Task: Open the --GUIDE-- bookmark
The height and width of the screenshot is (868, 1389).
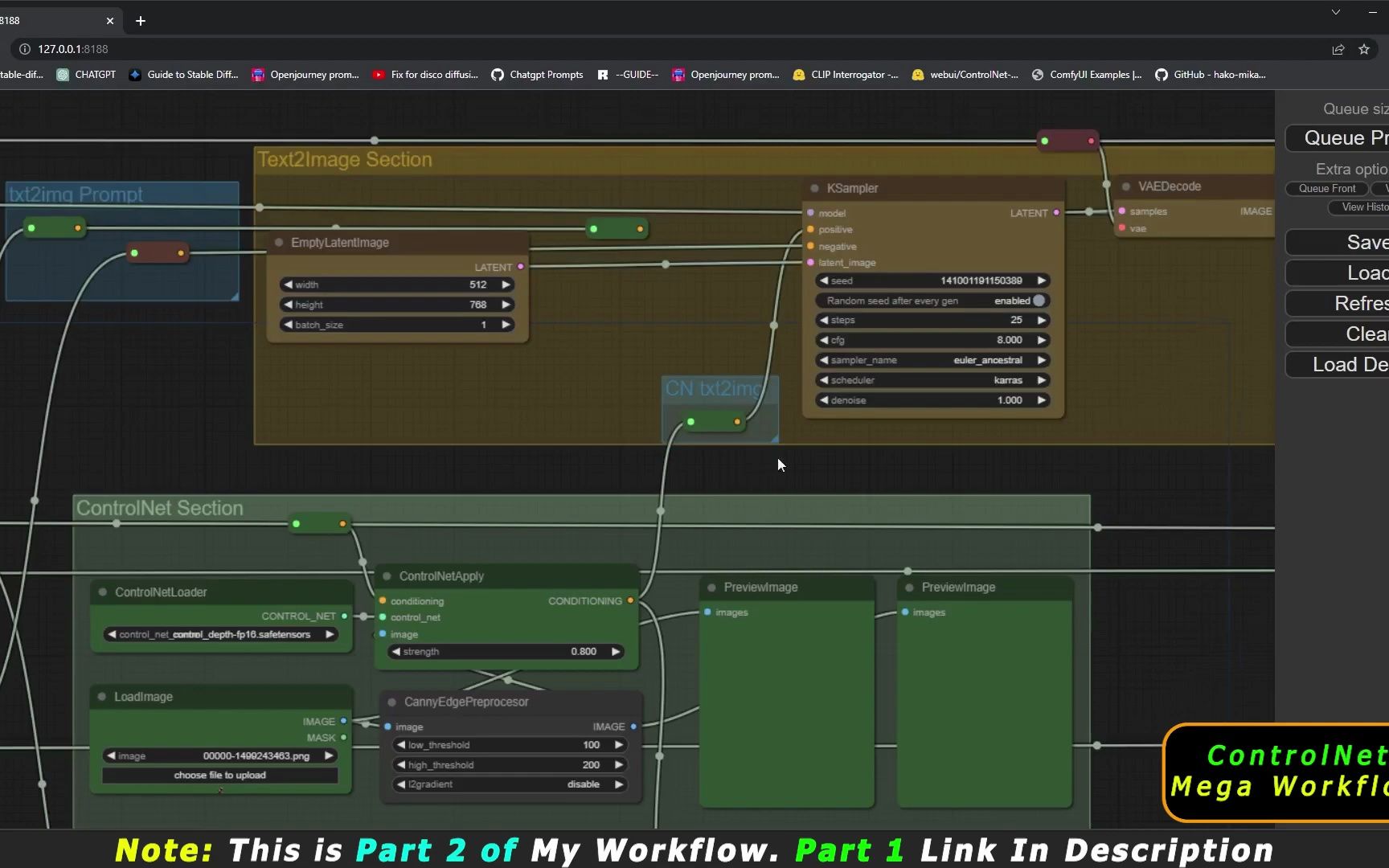Action: tap(628, 75)
